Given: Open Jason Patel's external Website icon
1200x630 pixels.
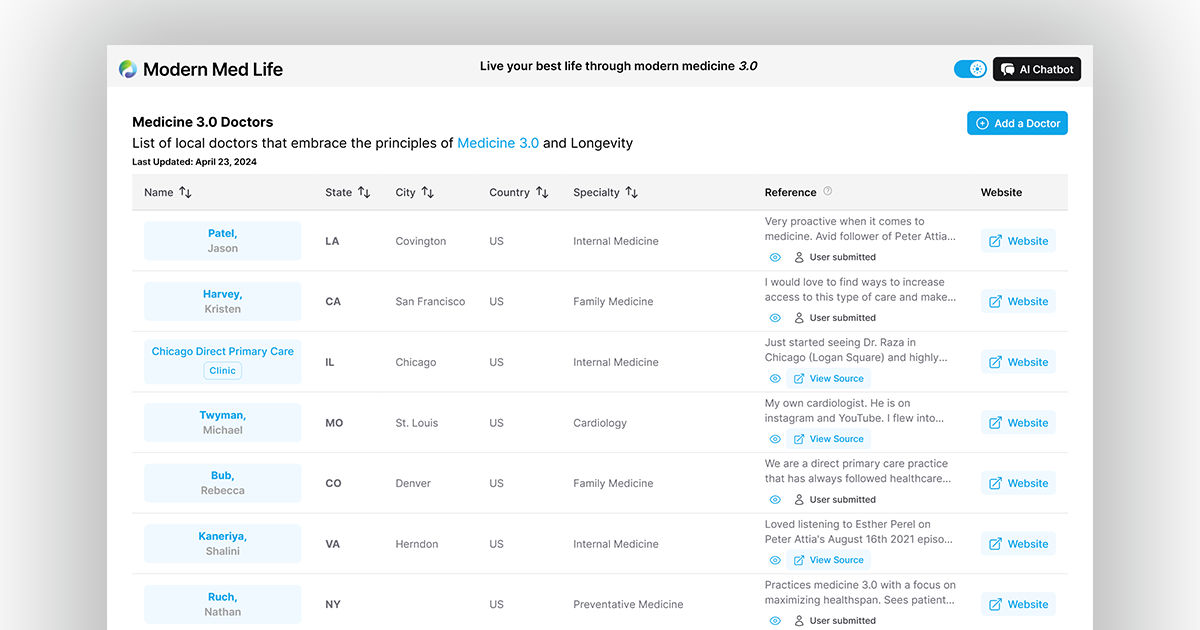Looking at the screenshot, I should click(995, 241).
